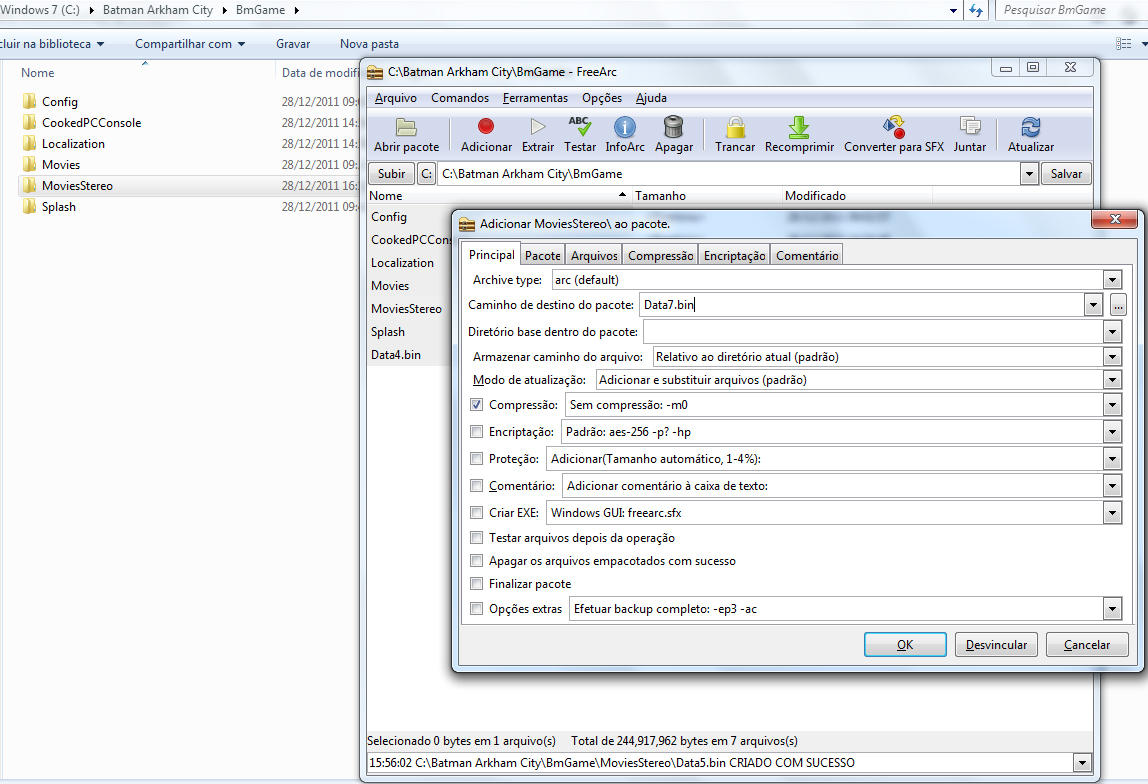Click the FreeArc title bar app icon
1148x784 pixels.
[x=375, y=72]
